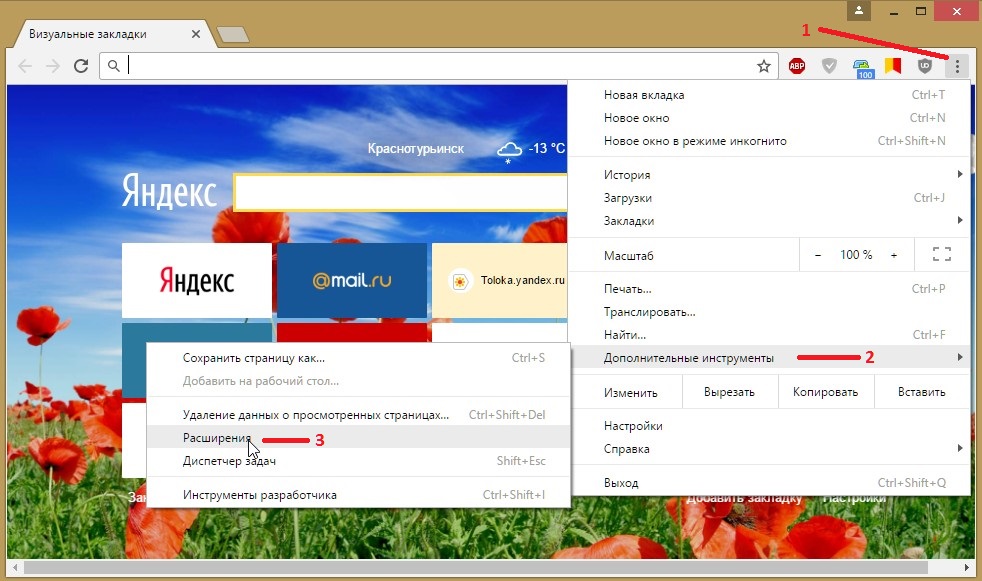
Task: Select Транслировать... menu item
Action: tap(769, 312)
